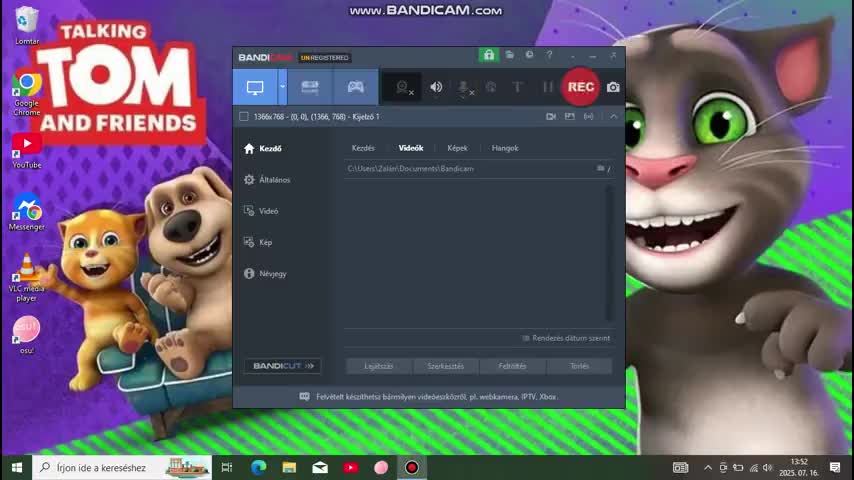Toggle speaker sound recording icon
Screen dimensions: 854x480
436,87
